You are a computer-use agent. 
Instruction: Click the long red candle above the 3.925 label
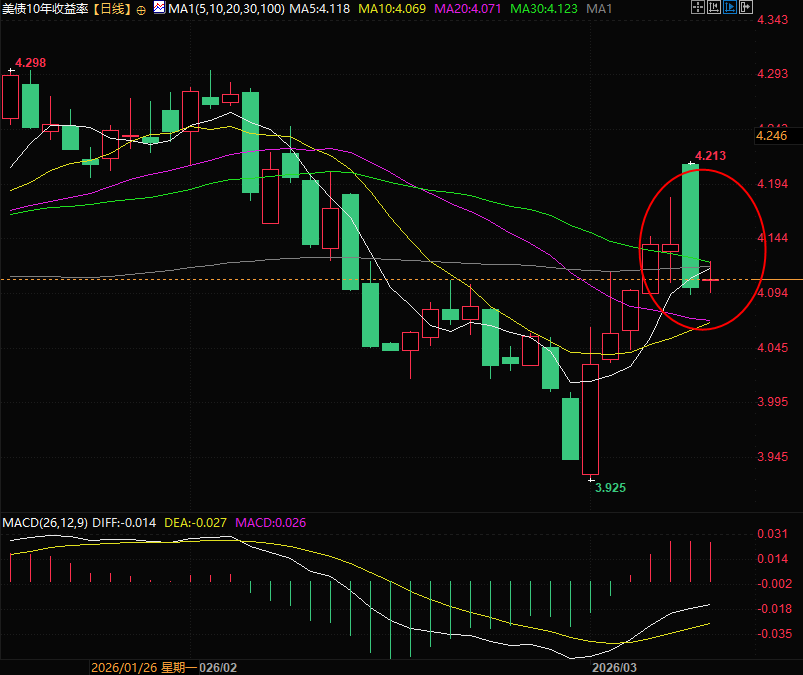590,419
